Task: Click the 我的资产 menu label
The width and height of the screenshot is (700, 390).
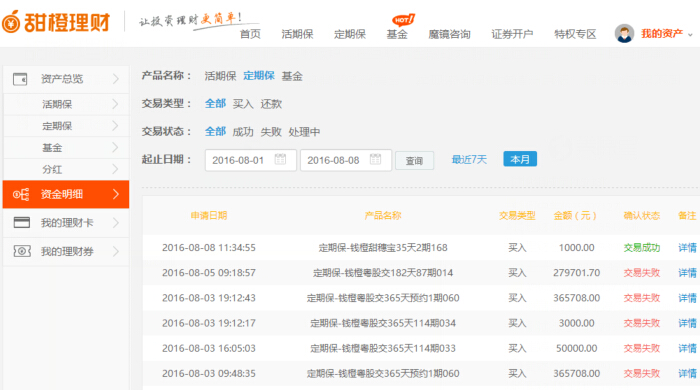Action: click(x=662, y=34)
